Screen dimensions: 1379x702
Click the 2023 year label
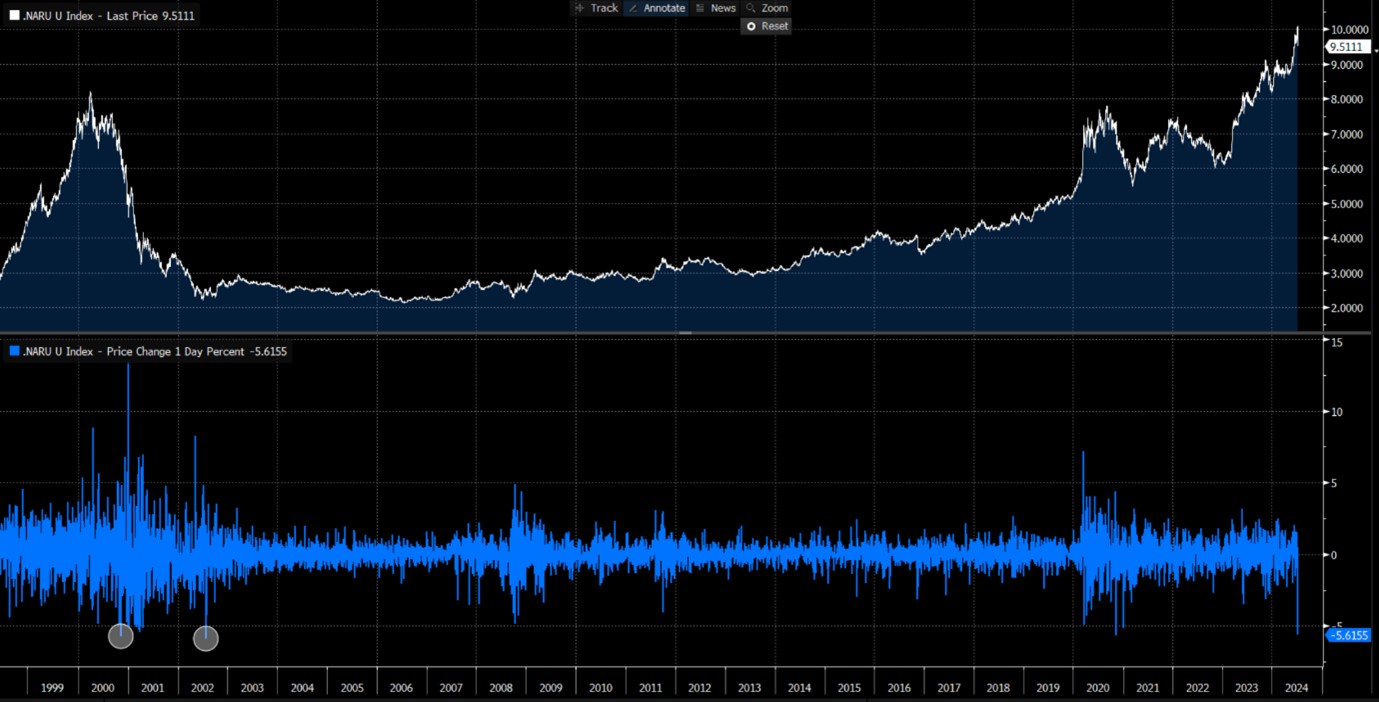click(x=1247, y=688)
